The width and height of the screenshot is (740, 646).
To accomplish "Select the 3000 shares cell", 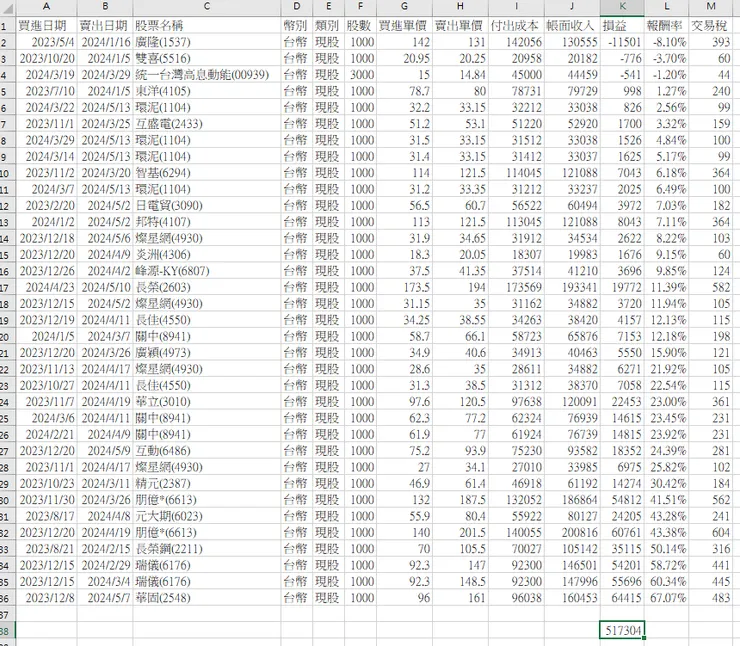I will [x=361, y=75].
